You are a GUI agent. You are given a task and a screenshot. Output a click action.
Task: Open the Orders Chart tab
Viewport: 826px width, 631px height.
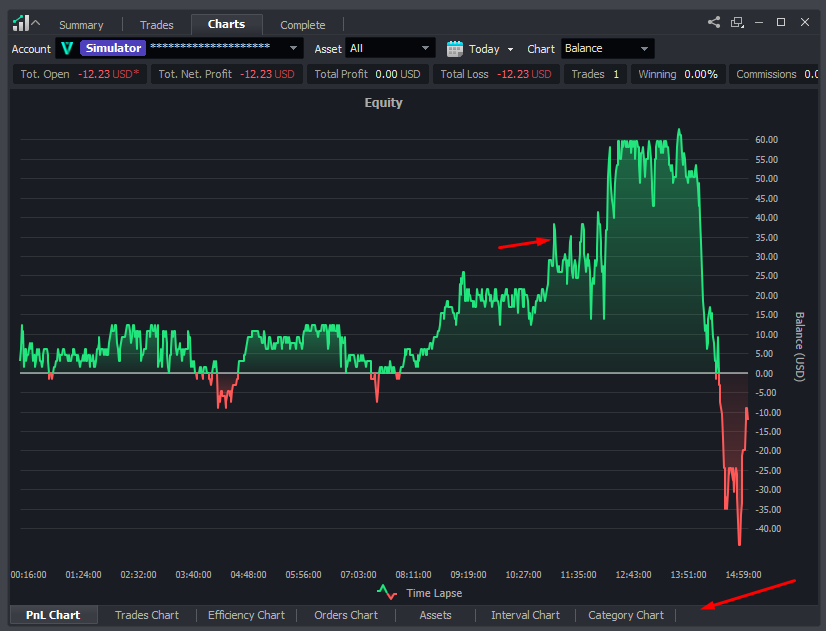click(x=346, y=615)
